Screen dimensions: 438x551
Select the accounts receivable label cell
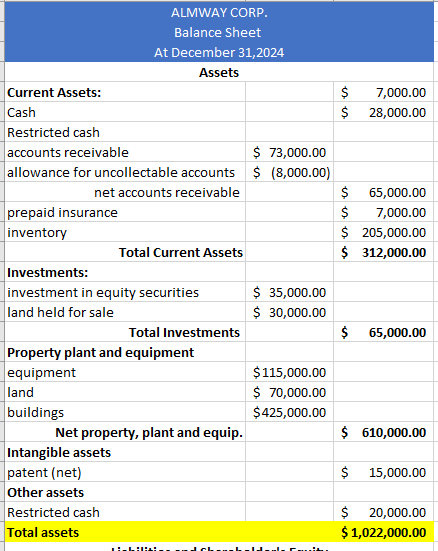[x=125, y=153]
